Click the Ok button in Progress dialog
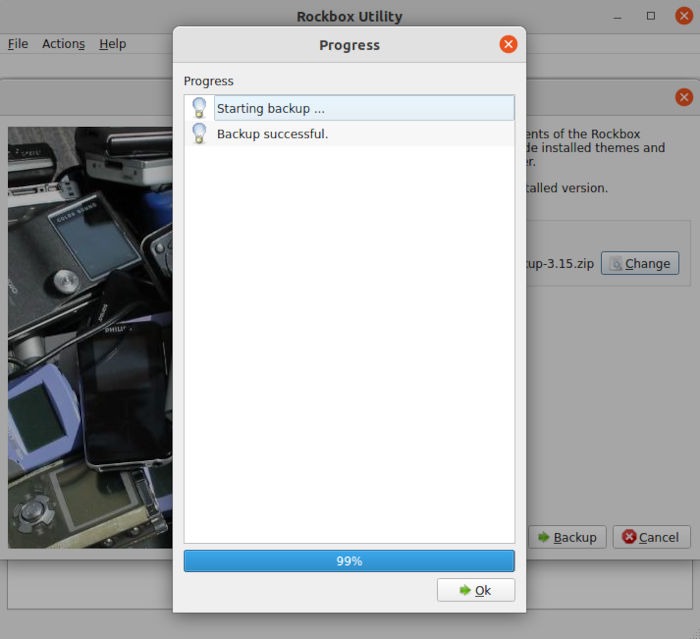The image size is (700, 639). pos(475,590)
